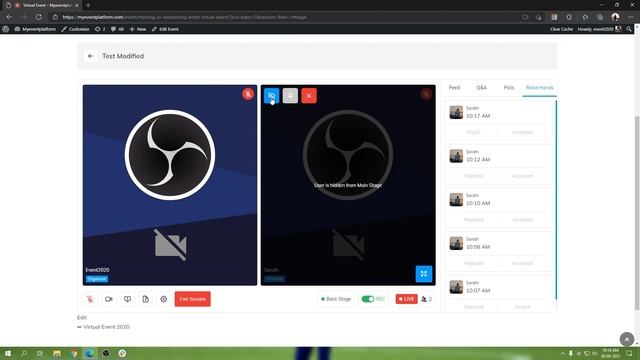Open OBS Studio from the taskbar

tap(106, 353)
